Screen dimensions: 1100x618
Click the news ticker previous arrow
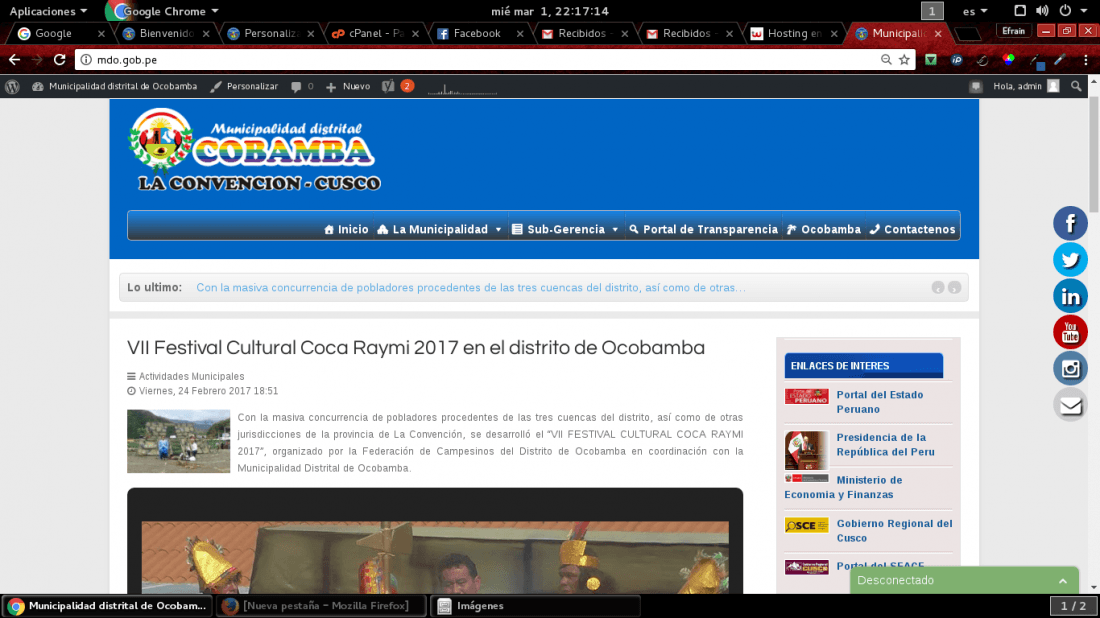(938, 288)
